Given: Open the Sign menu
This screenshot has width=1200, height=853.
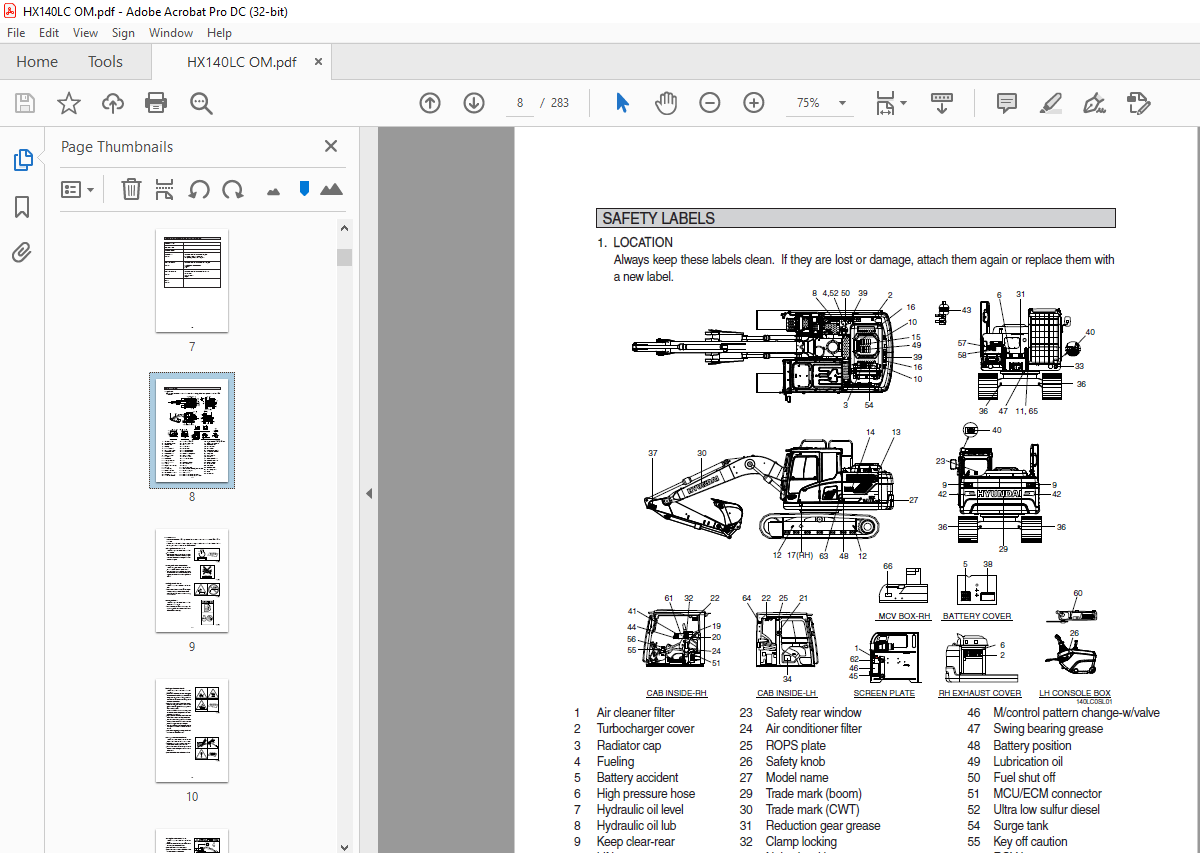Looking at the screenshot, I should (123, 33).
